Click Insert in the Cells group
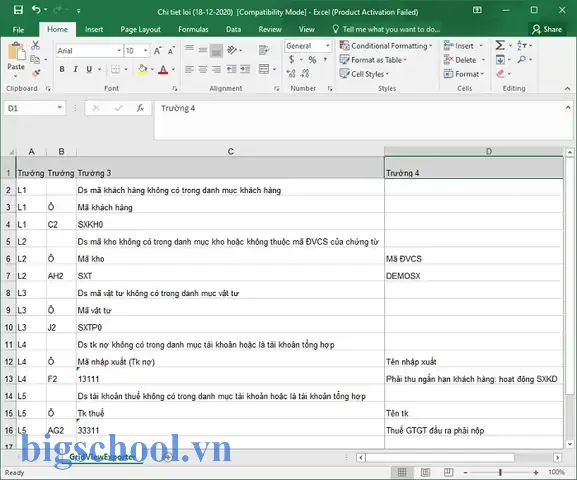Screen dimensions: 577x480 coord(463,46)
